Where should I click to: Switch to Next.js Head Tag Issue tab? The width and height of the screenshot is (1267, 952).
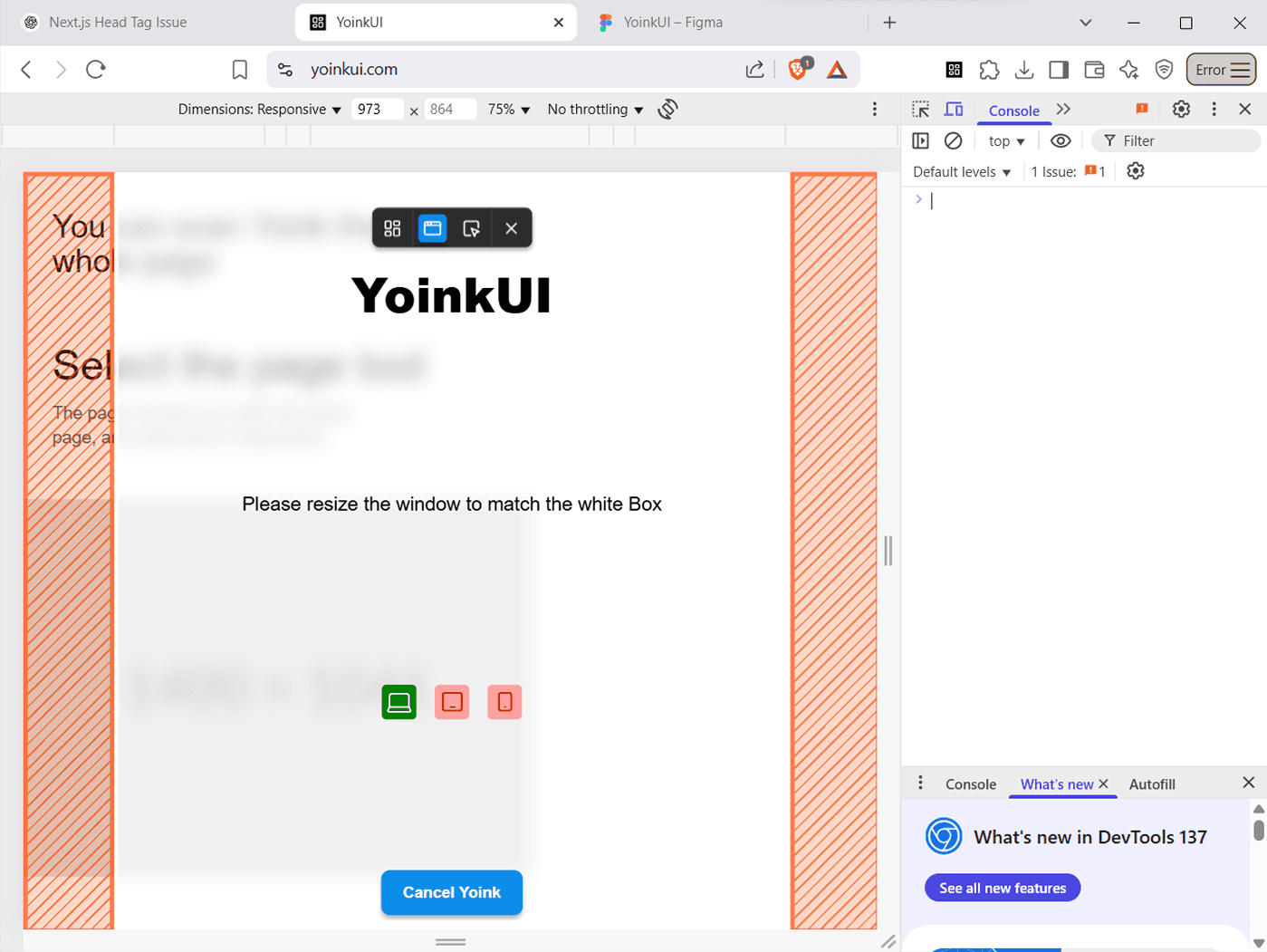[118, 23]
